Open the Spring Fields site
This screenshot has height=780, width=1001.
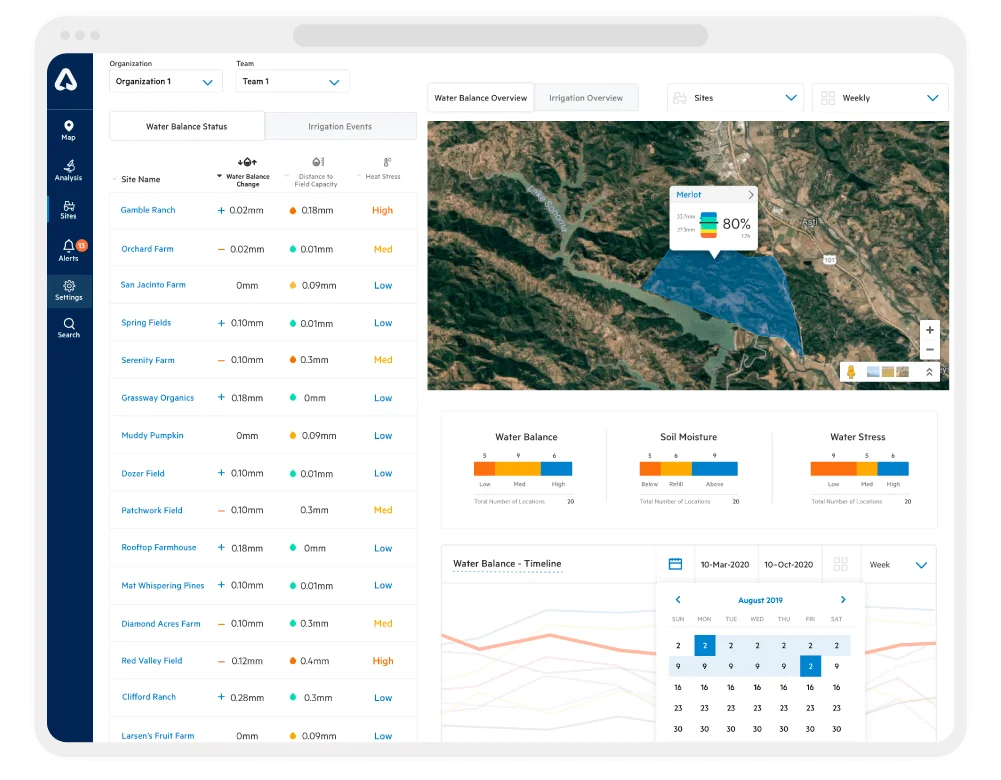pyautogui.click(x=146, y=323)
